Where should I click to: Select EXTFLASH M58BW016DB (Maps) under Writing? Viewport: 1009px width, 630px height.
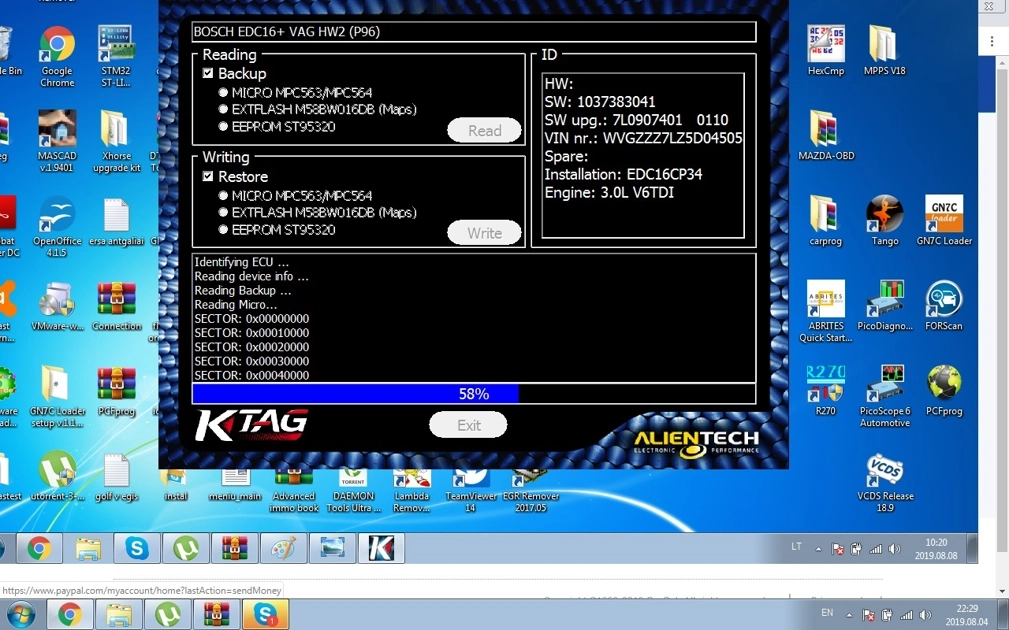pyautogui.click(x=223, y=212)
